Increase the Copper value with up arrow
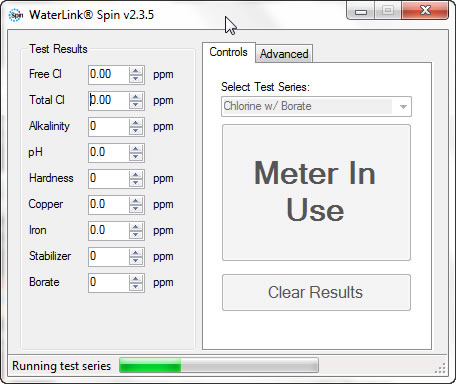 (x=136, y=201)
